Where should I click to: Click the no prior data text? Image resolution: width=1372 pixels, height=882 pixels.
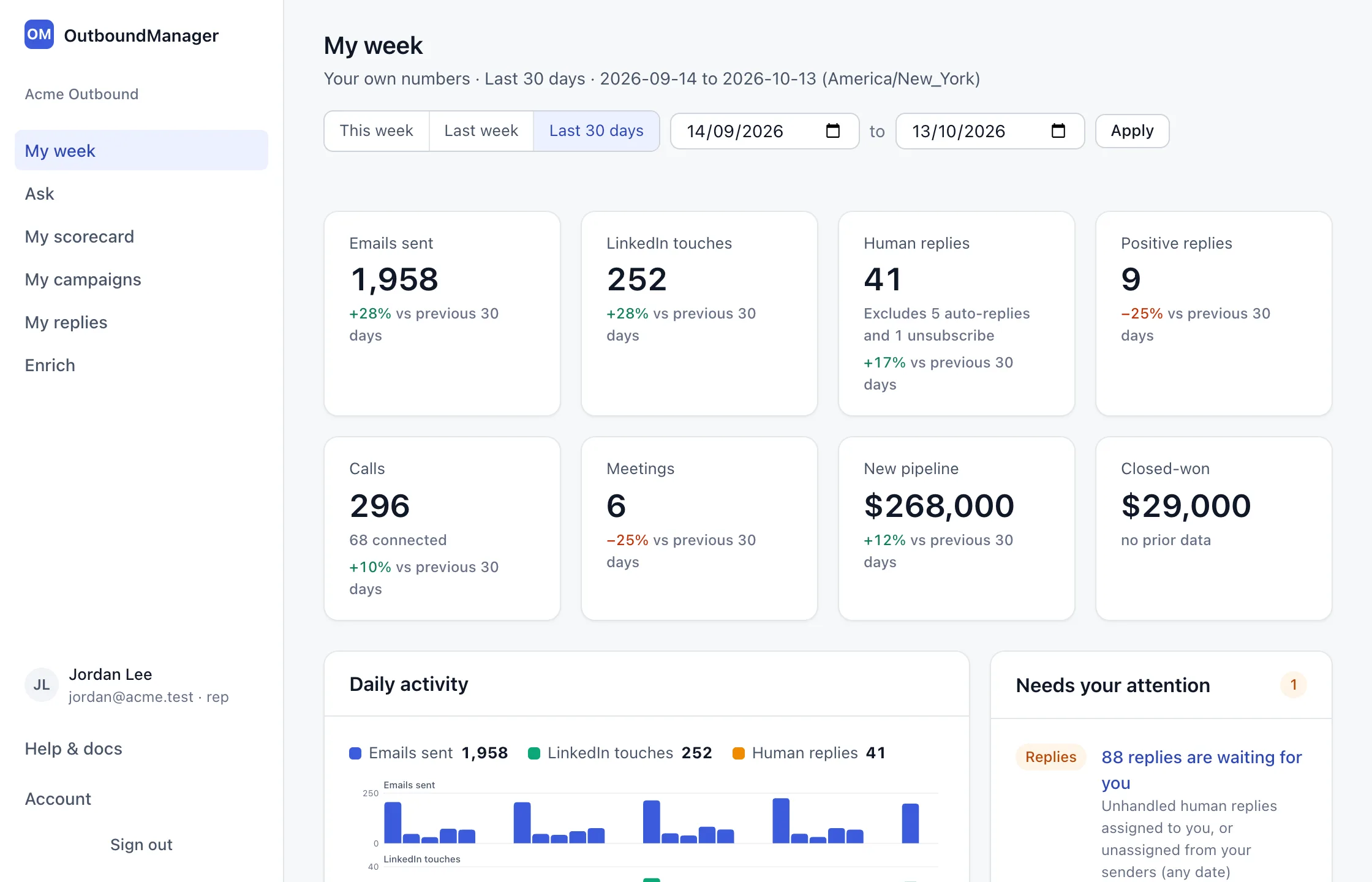1166,540
